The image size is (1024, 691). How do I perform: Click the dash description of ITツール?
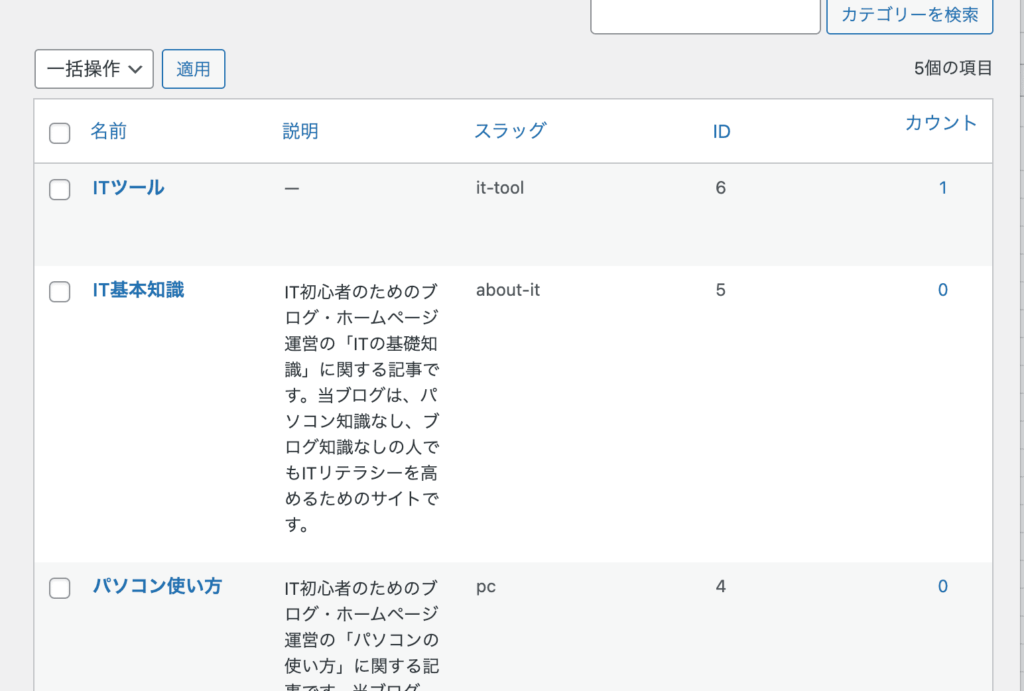pyautogui.click(x=292, y=189)
